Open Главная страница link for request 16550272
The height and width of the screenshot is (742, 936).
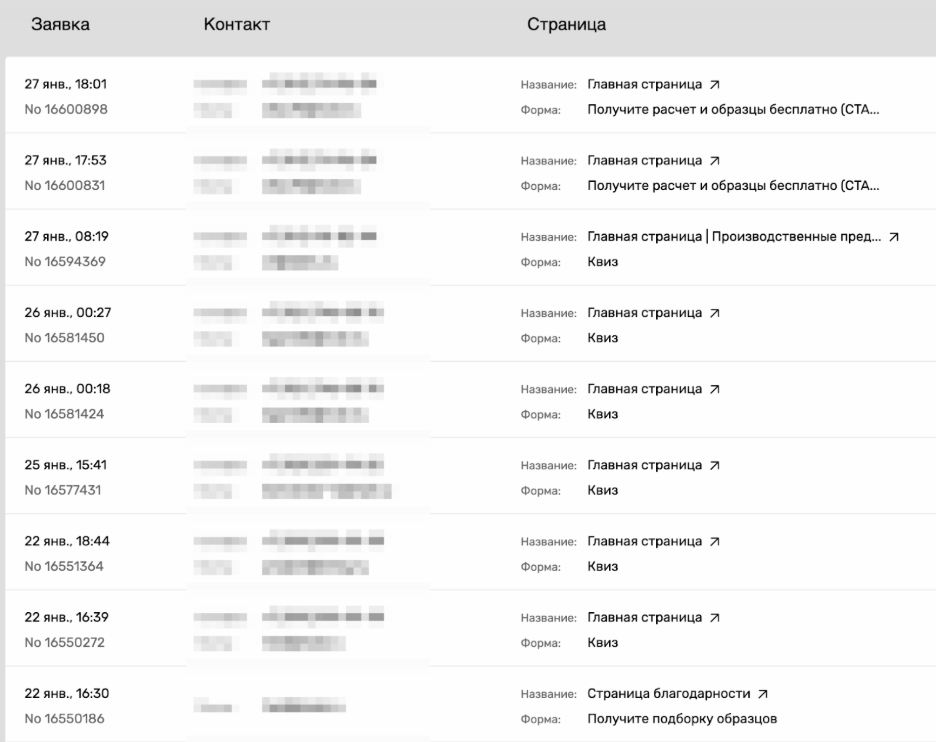tap(644, 618)
